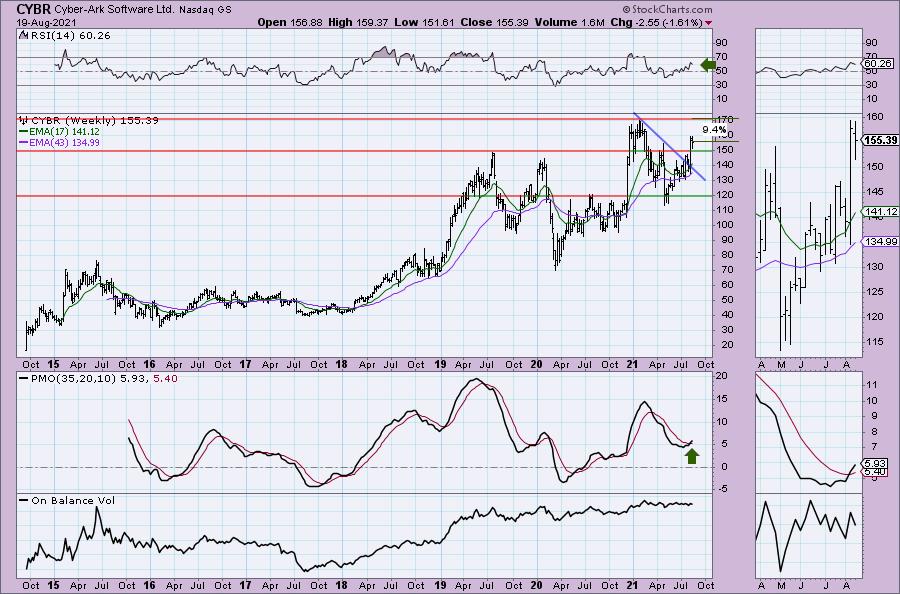Select the Close 155.39 header value
Viewport: 900px width, 594px height.
pyautogui.click(x=494, y=22)
